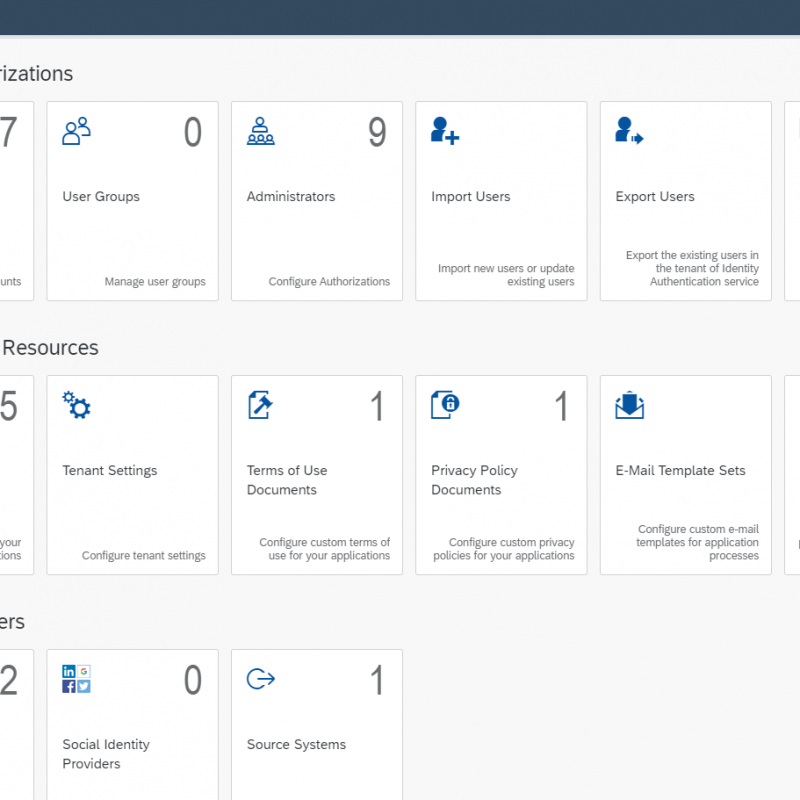The height and width of the screenshot is (800, 800).
Task: Click 'Configure tenant settings' description text
Action: [x=144, y=556]
